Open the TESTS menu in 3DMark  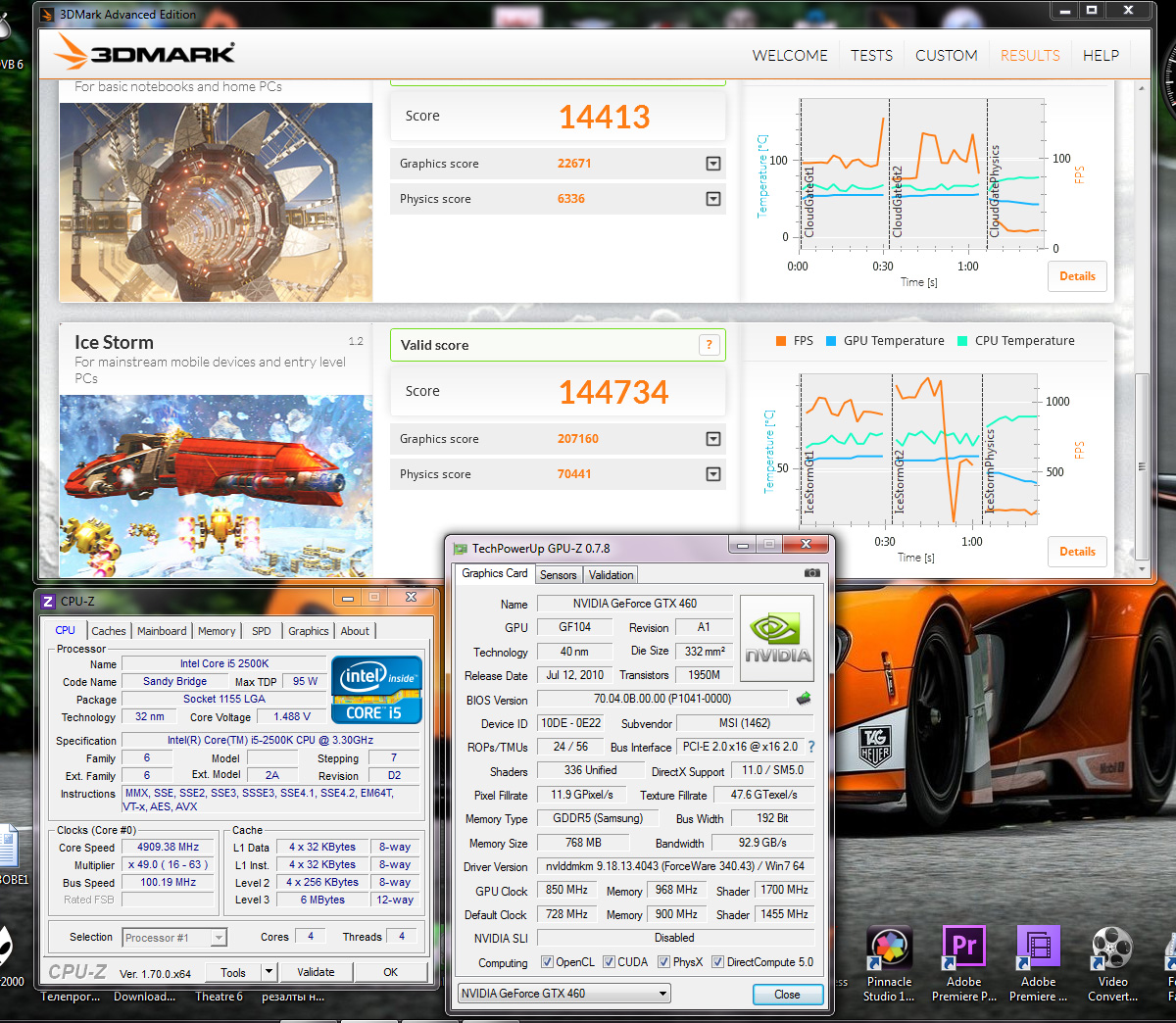point(871,56)
